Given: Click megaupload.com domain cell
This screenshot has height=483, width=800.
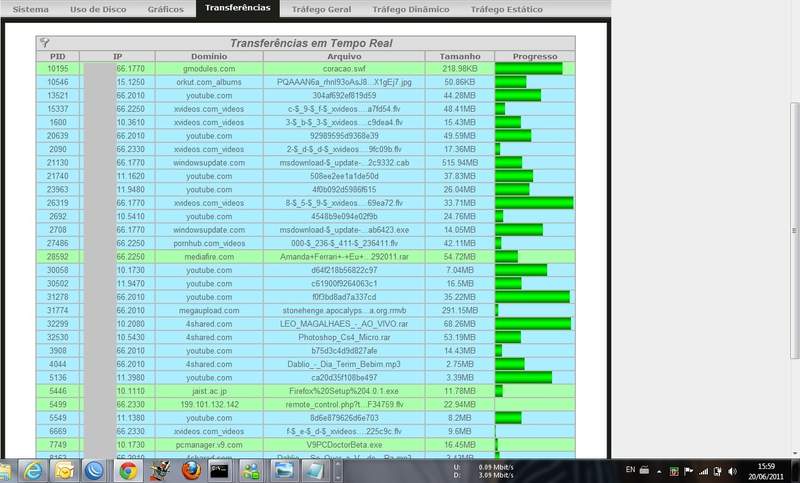Looking at the screenshot, I should pyautogui.click(x=209, y=310).
